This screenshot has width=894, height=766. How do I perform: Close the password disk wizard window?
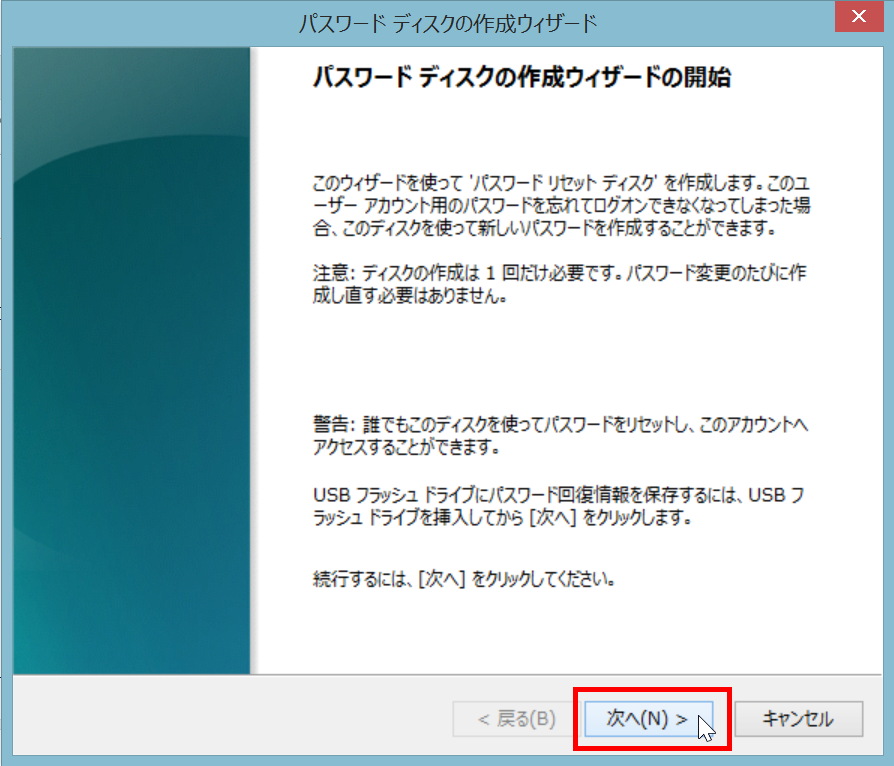click(859, 17)
